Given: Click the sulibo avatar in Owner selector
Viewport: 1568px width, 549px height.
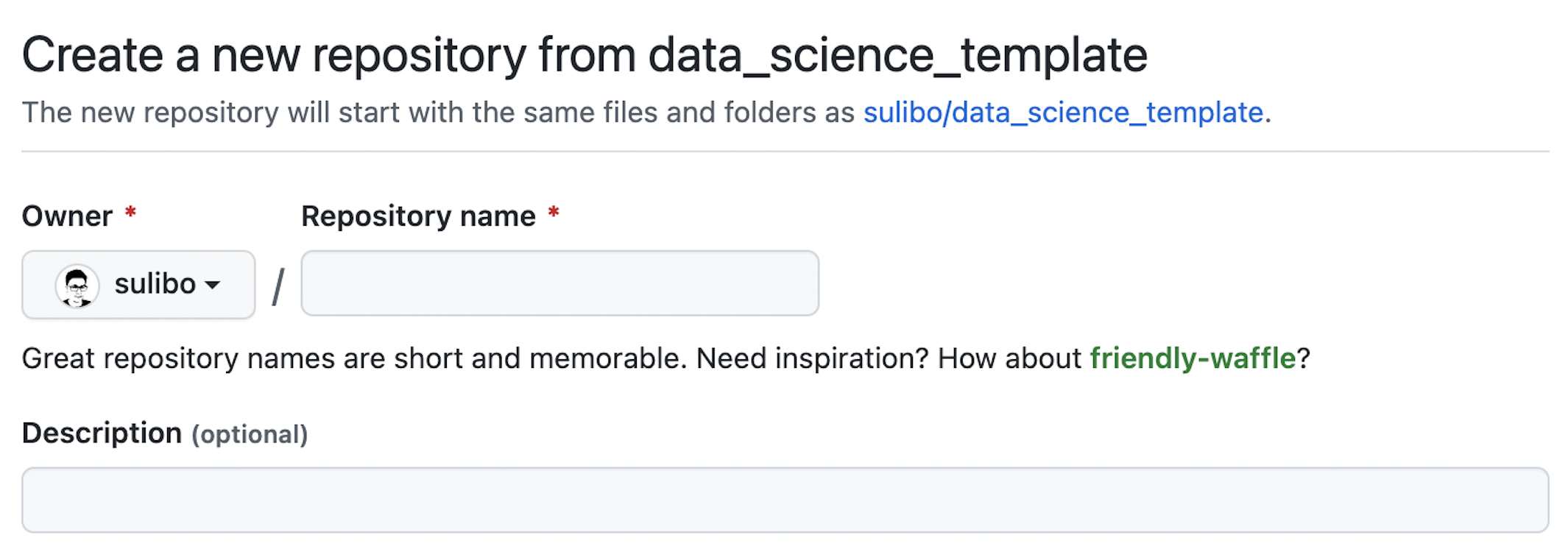Looking at the screenshot, I should coord(77,285).
